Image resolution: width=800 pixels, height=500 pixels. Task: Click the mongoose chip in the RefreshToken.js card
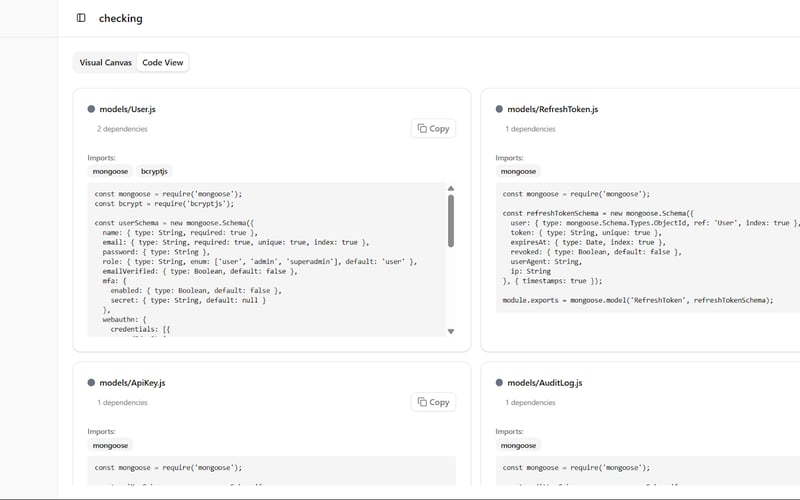click(x=518, y=171)
